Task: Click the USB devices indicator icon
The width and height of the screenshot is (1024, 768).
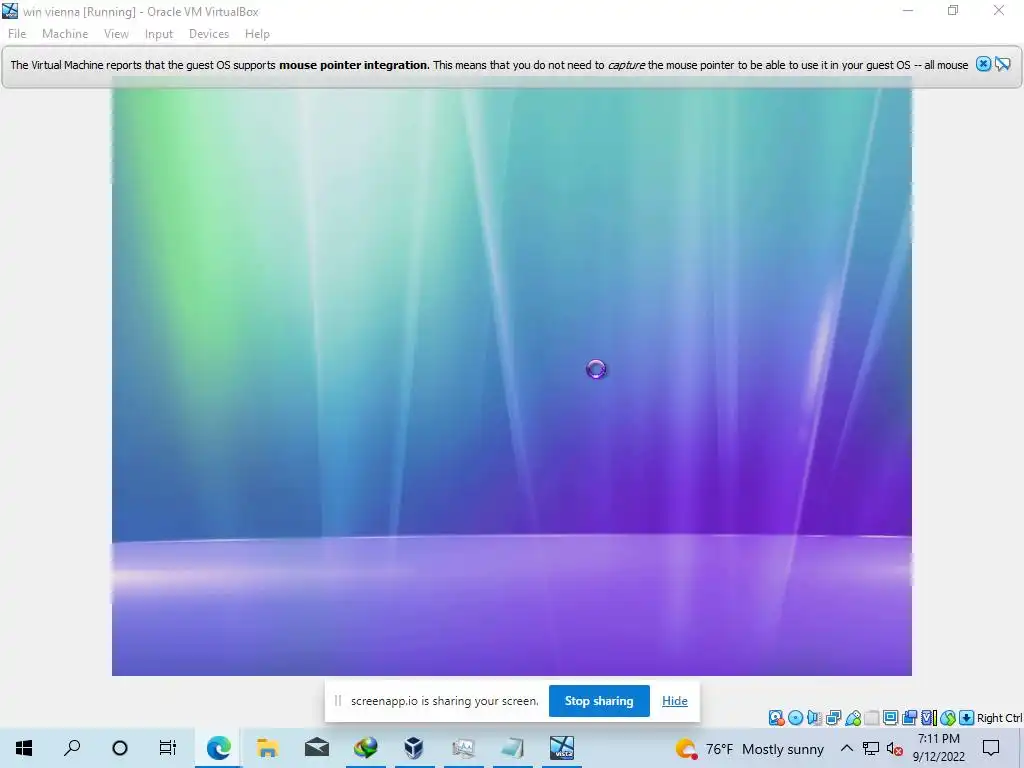Action: [x=853, y=718]
